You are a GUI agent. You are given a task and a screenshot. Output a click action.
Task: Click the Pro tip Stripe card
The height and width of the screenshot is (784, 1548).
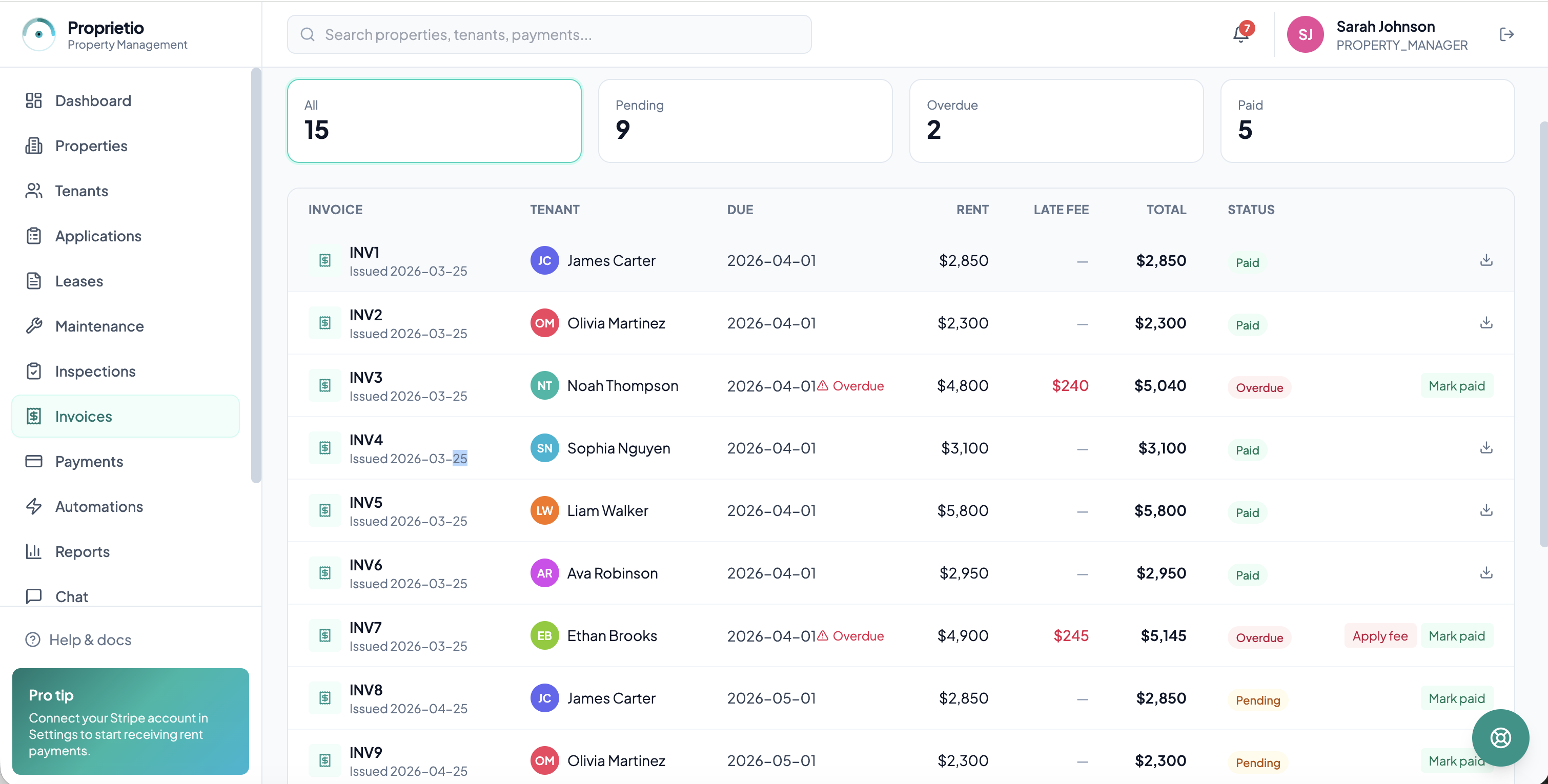[x=130, y=720]
